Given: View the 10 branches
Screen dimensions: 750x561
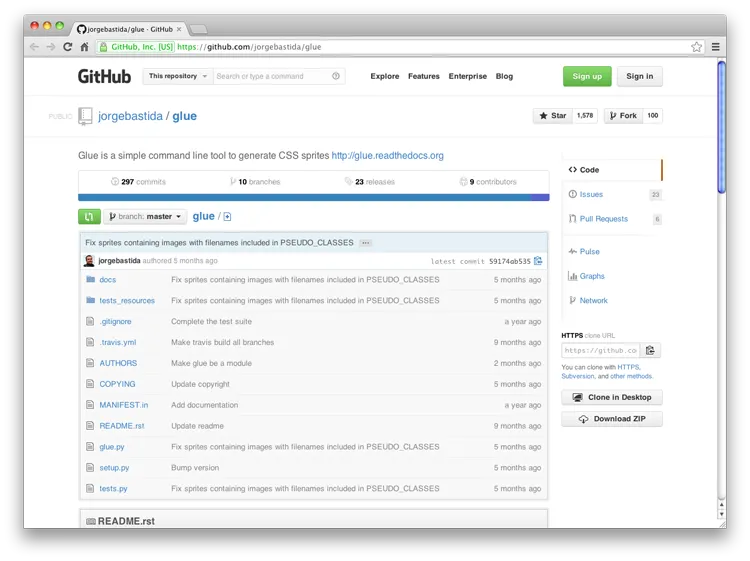Looking at the screenshot, I should (x=255, y=182).
